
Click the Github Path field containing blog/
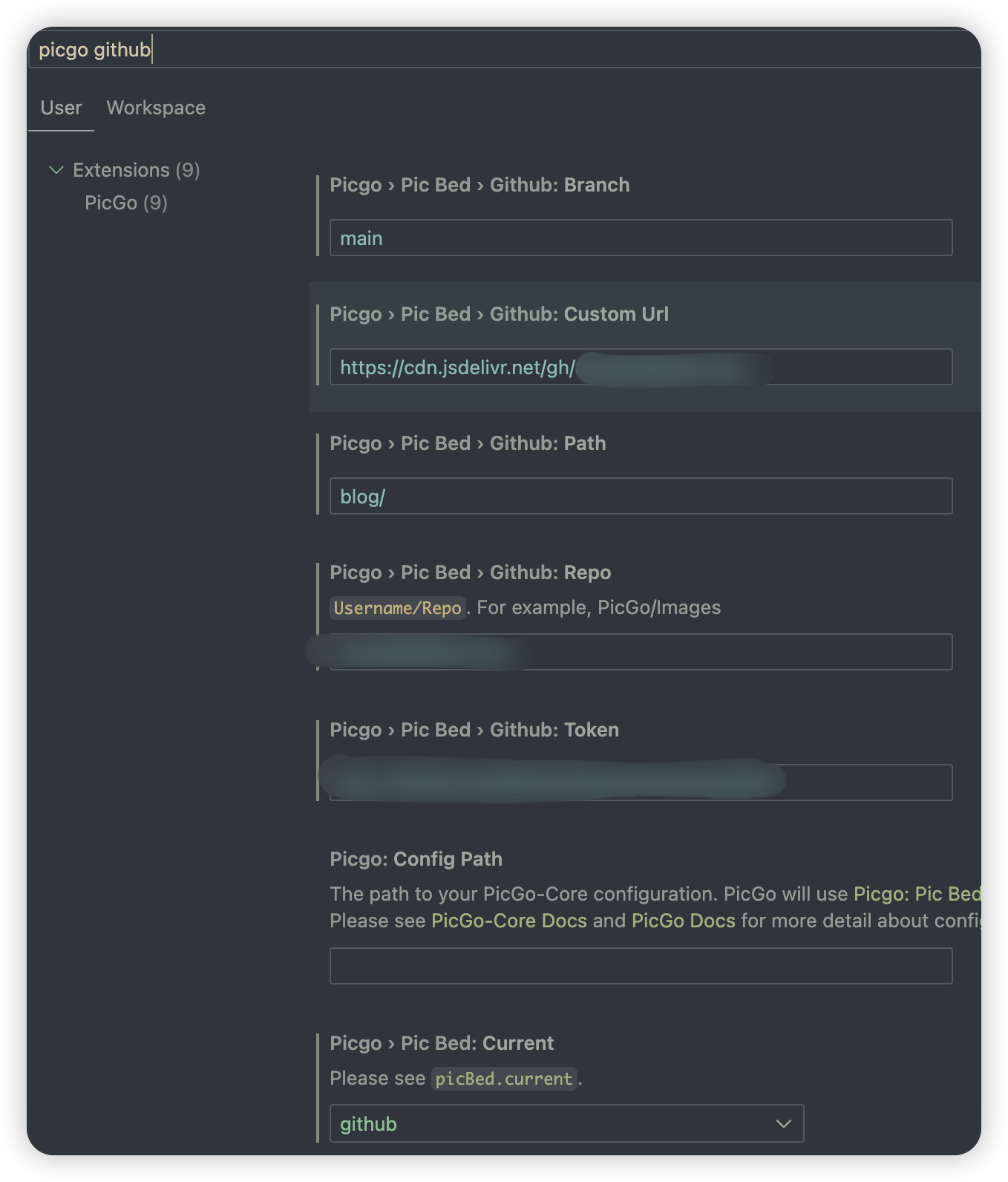(x=641, y=496)
